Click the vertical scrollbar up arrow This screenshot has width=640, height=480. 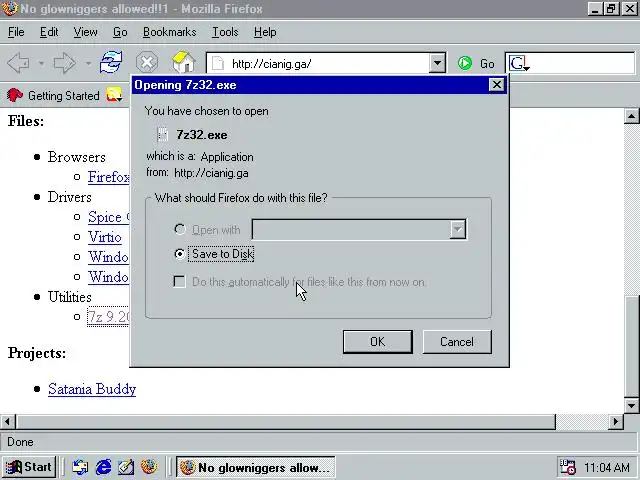631,116
